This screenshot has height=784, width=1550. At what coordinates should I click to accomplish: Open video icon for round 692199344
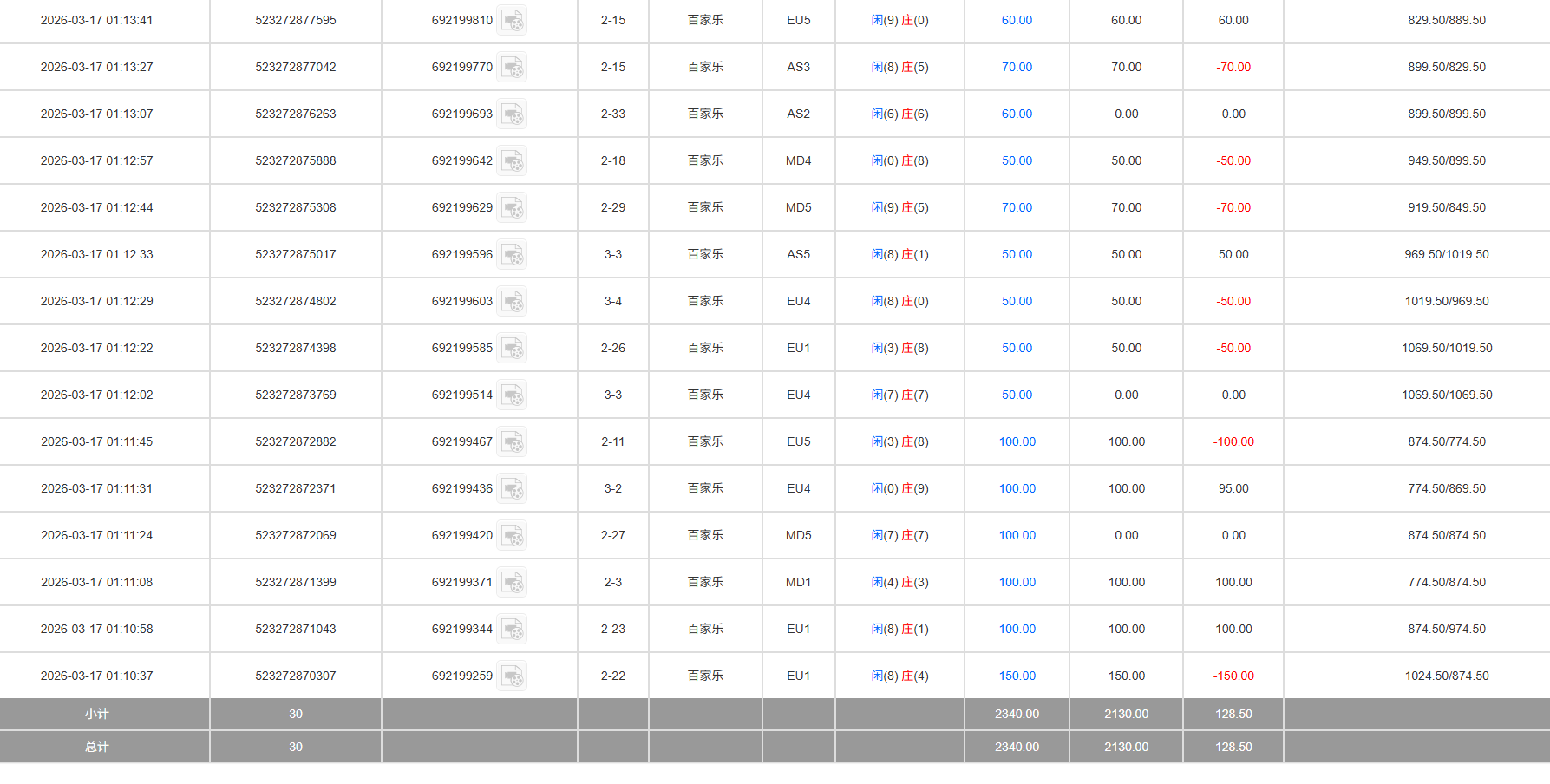(x=513, y=630)
